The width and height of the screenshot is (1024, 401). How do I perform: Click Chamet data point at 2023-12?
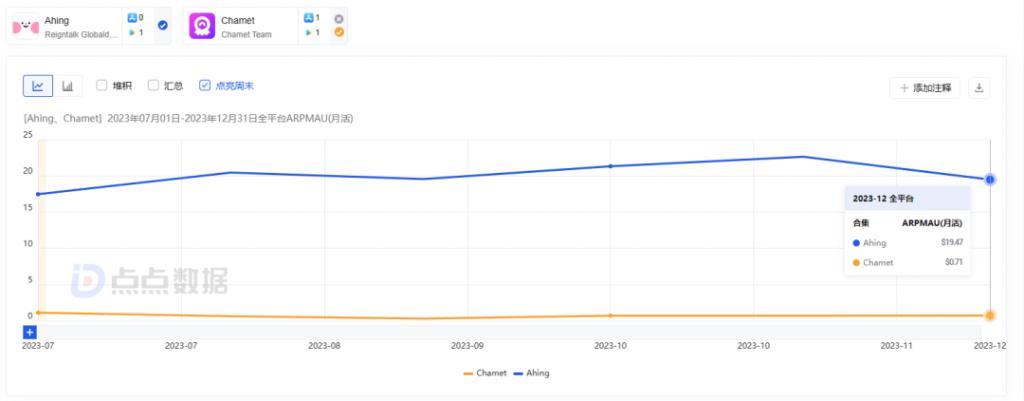[x=990, y=315]
